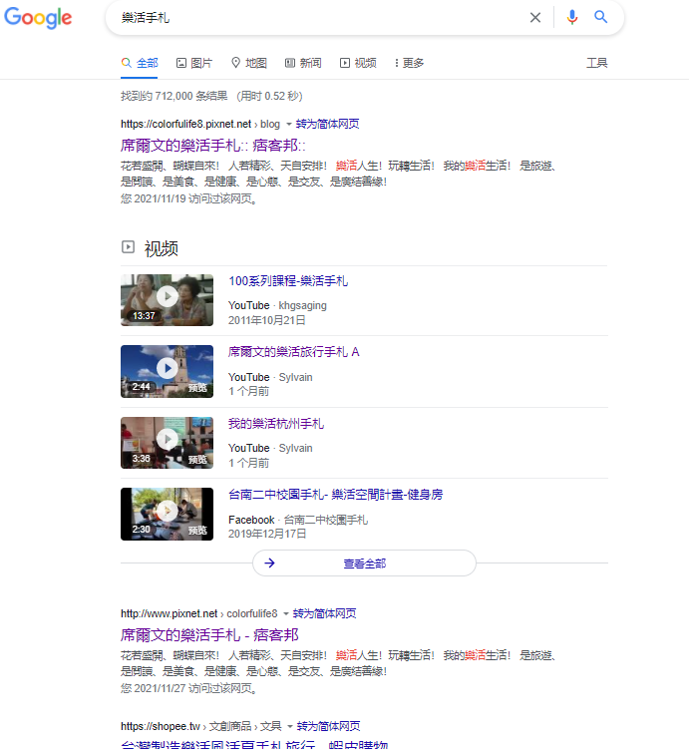Click 转为简体网页 beside shopee.tw

[x=328, y=726]
